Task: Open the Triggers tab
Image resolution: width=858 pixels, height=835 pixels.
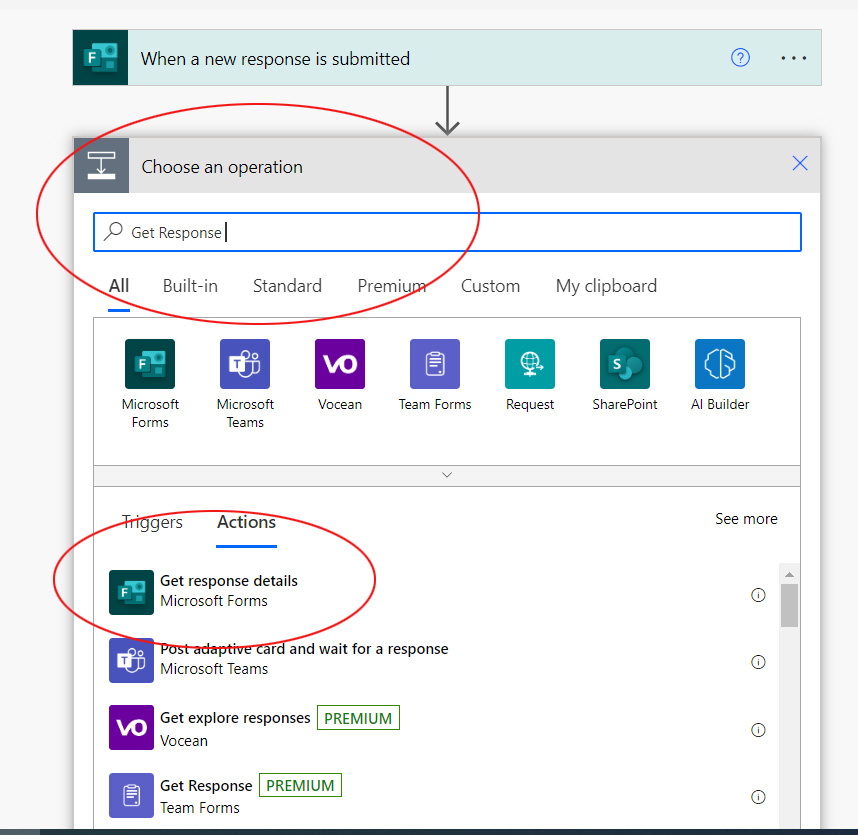Action: (x=151, y=522)
